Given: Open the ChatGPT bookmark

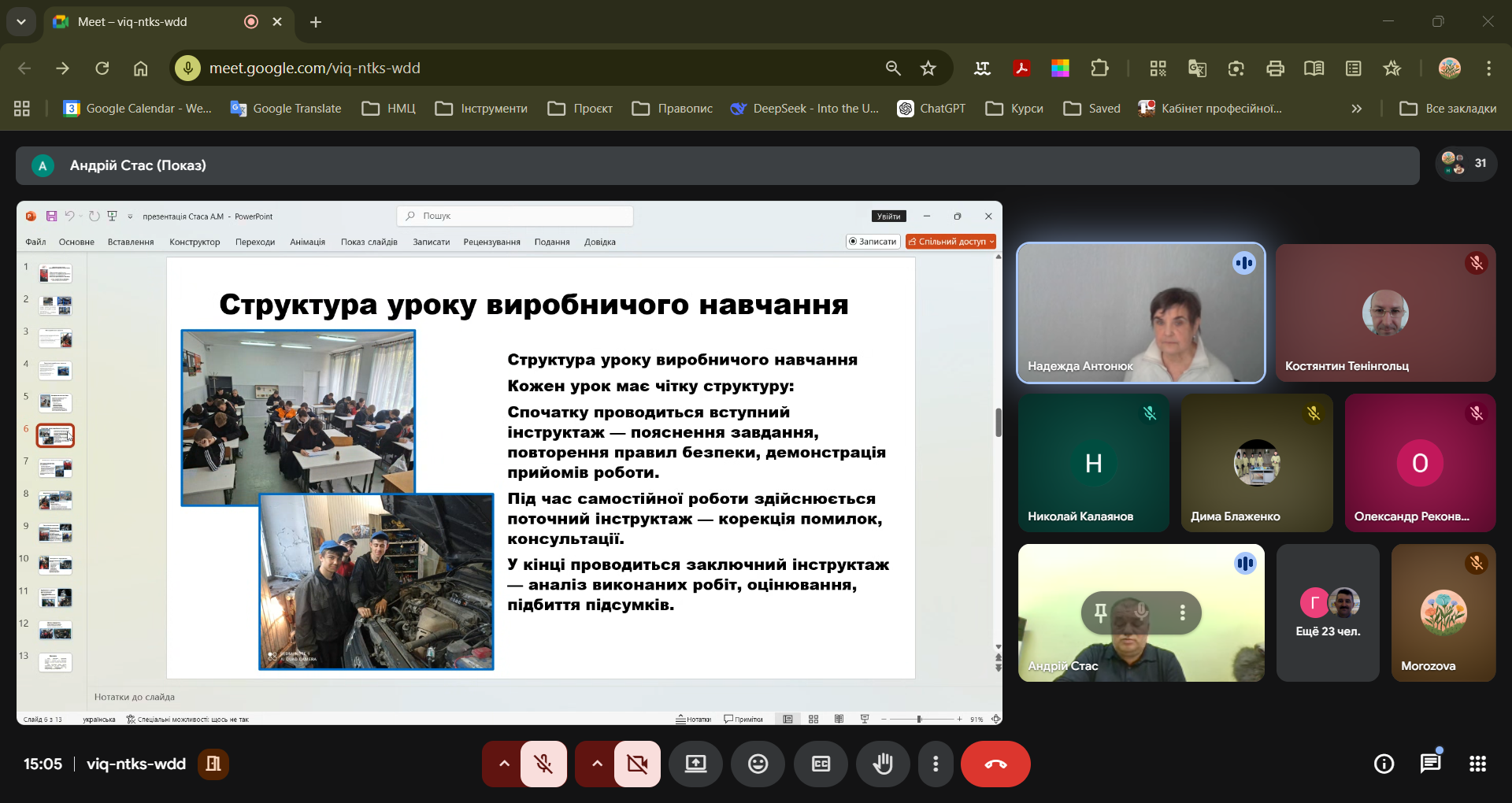Looking at the screenshot, I should click(x=932, y=109).
